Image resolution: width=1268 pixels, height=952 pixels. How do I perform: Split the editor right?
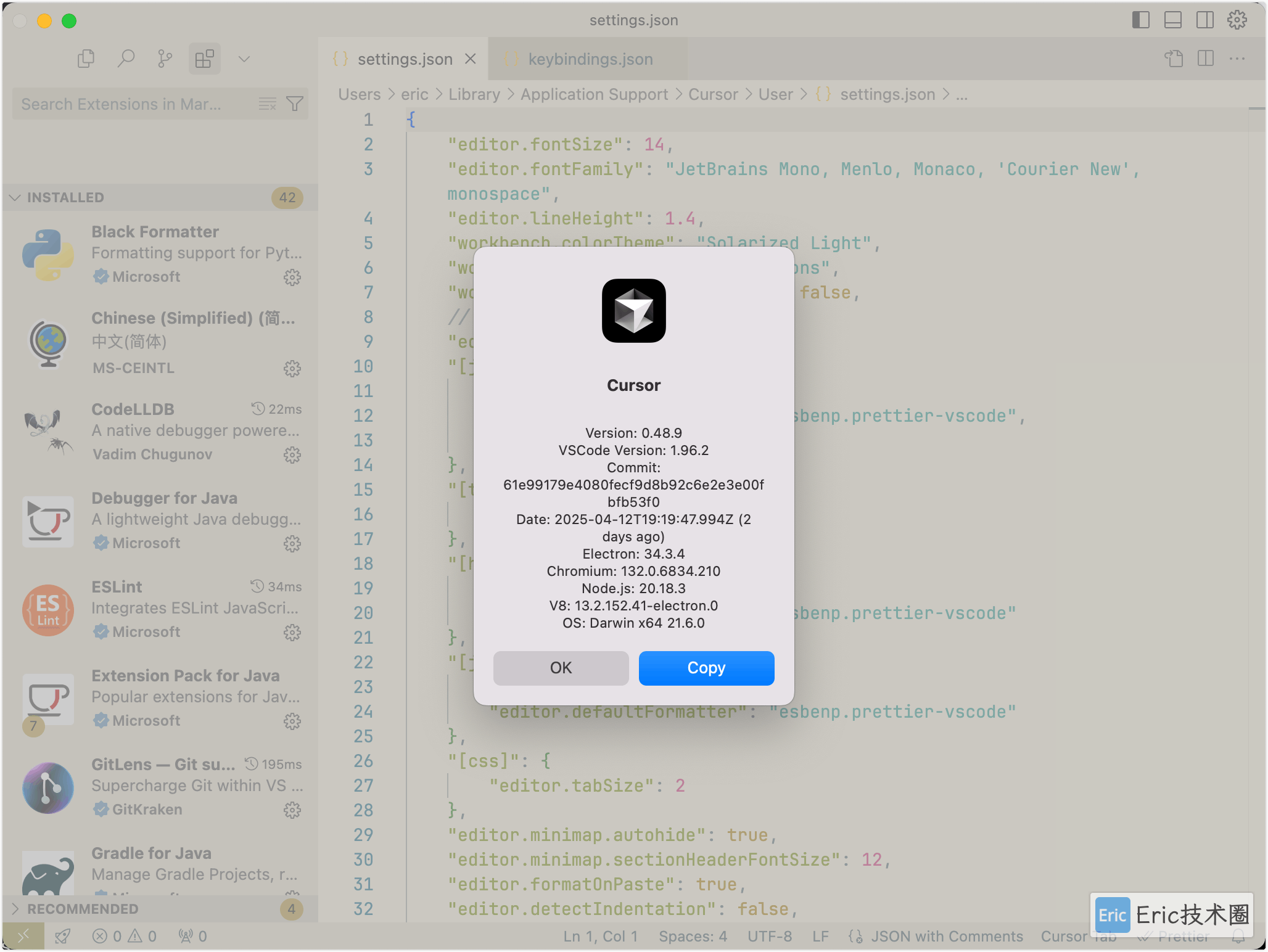click(1206, 59)
